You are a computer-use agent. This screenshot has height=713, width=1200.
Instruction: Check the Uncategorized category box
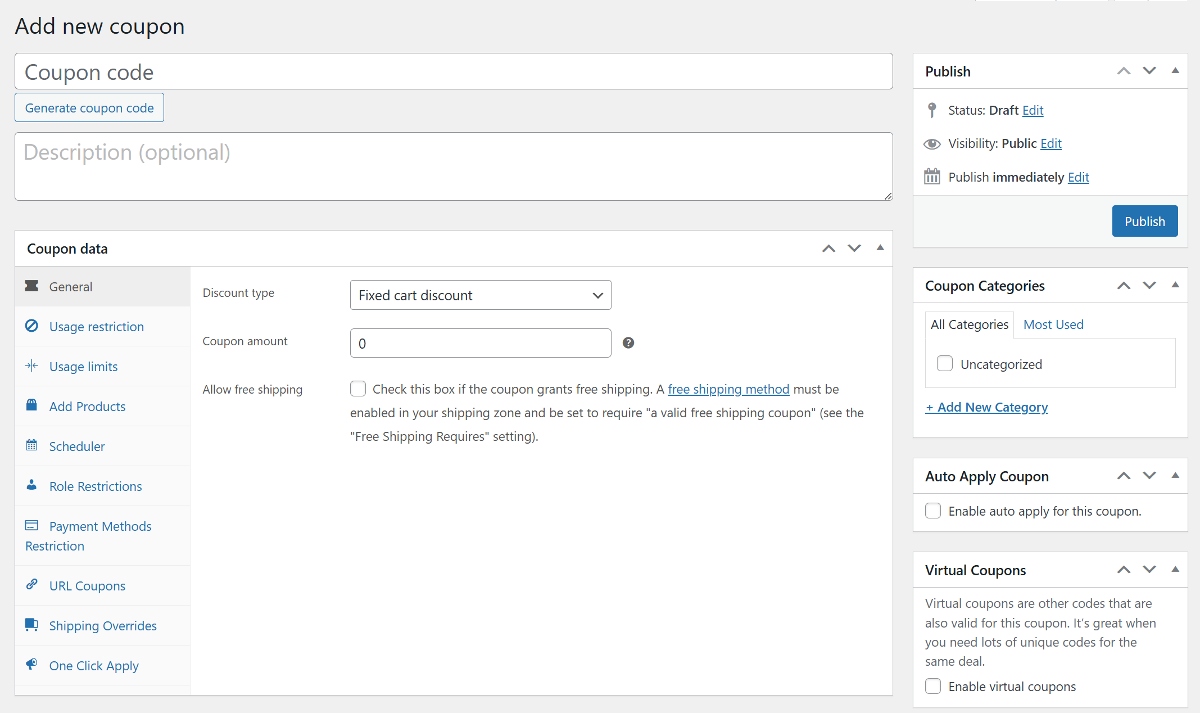[945, 364]
